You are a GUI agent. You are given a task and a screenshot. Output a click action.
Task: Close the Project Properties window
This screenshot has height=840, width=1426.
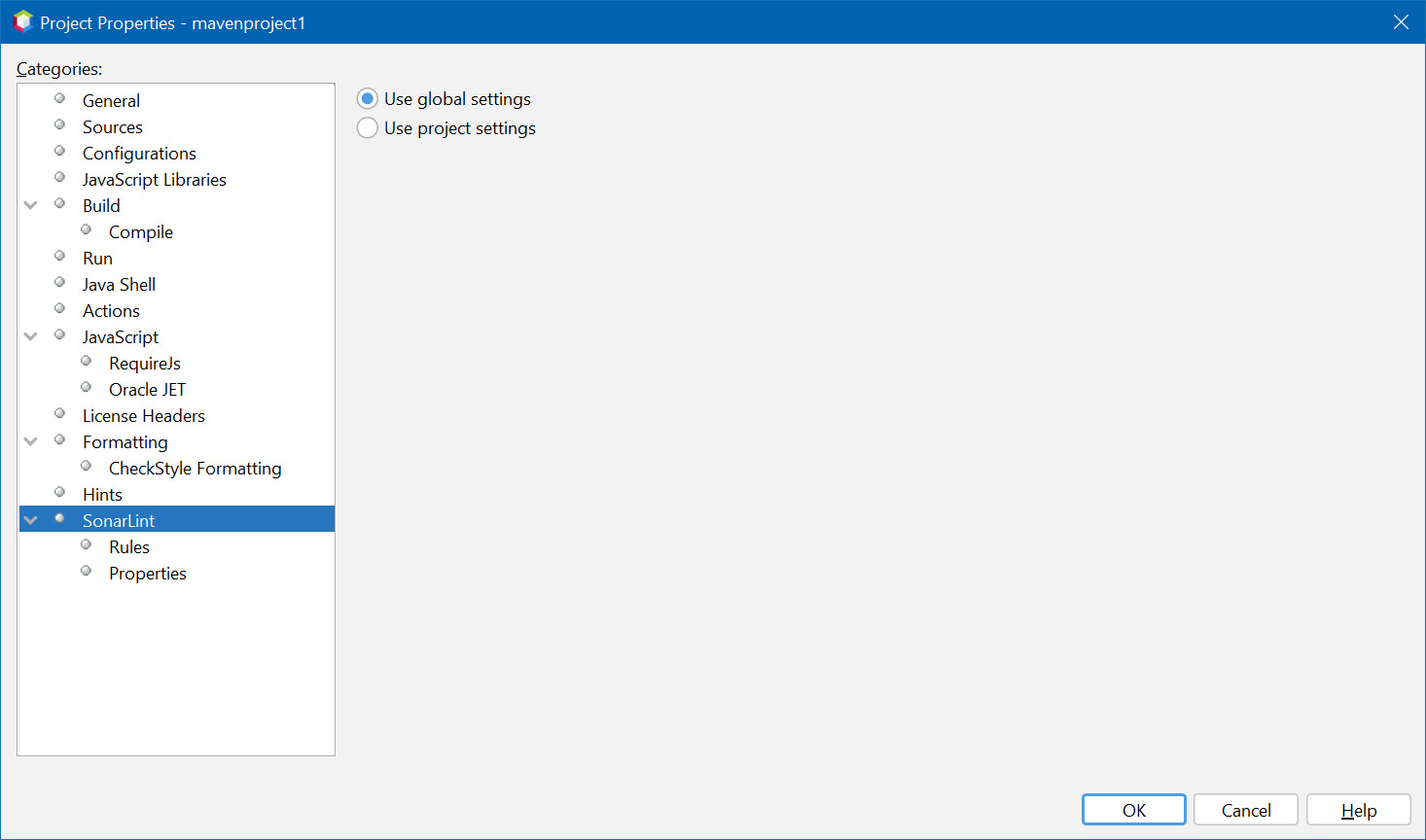(1401, 22)
